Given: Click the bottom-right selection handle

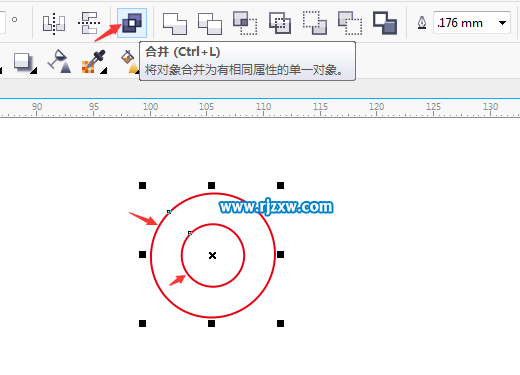Looking at the screenshot, I should click(x=280, y=323).
